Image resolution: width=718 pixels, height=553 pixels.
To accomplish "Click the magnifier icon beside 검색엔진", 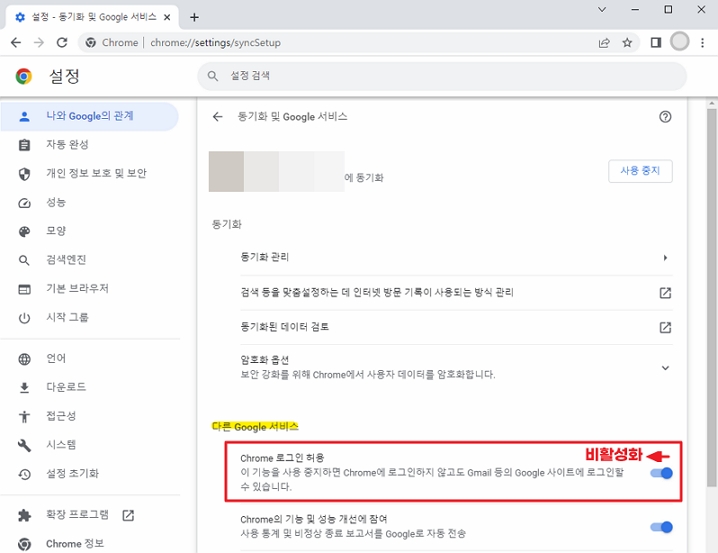I will [x=24, y=260].
